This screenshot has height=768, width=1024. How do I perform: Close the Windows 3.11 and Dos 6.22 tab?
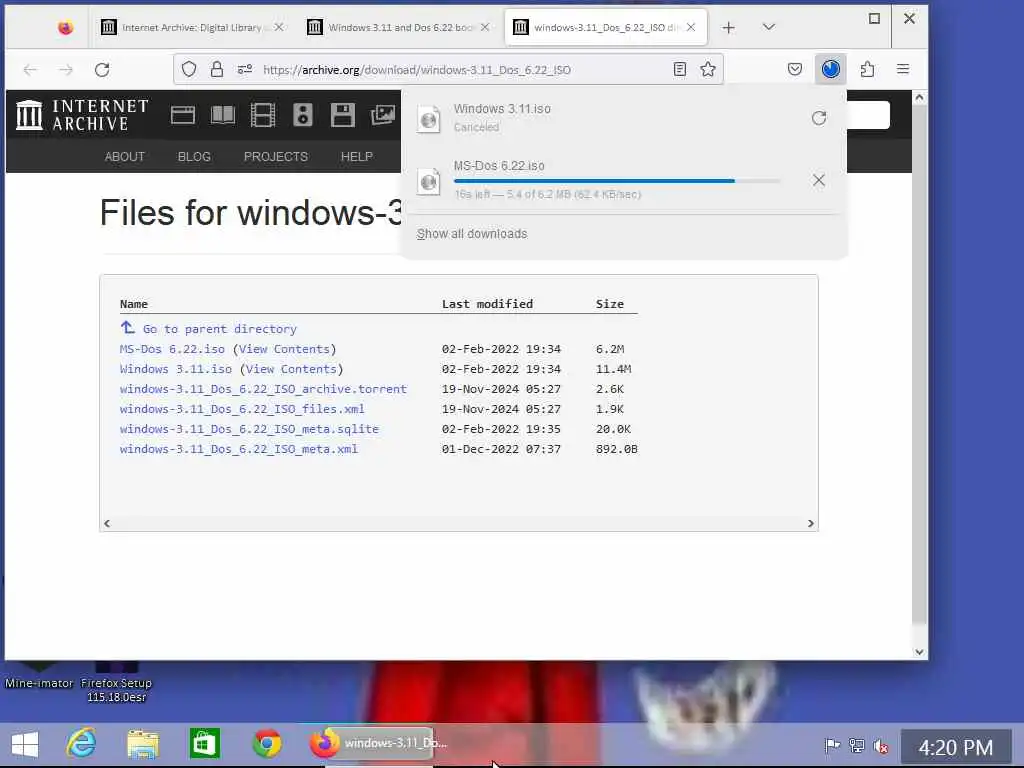coord(485,27)
